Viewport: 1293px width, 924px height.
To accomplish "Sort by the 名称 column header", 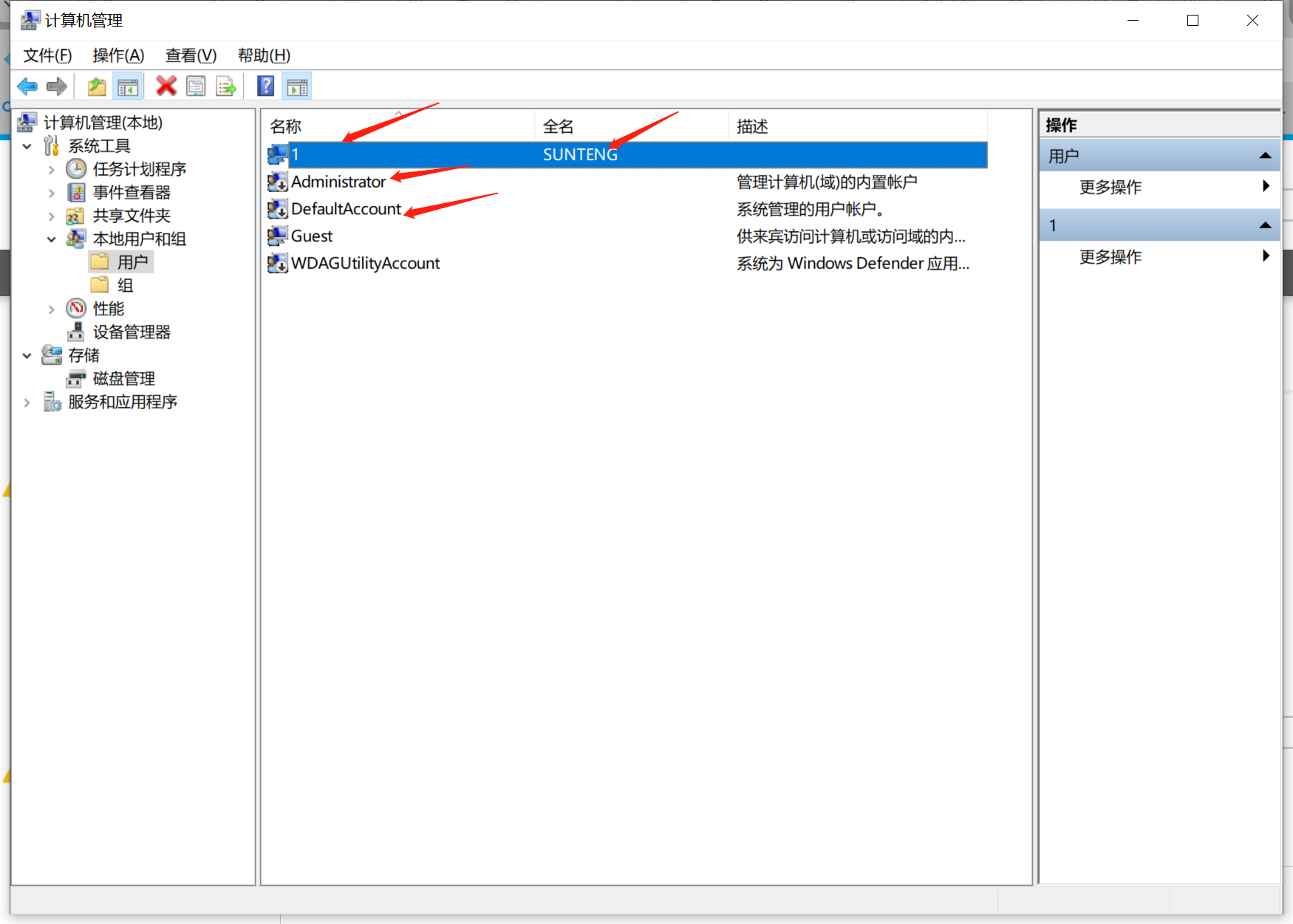I will 286,126.
